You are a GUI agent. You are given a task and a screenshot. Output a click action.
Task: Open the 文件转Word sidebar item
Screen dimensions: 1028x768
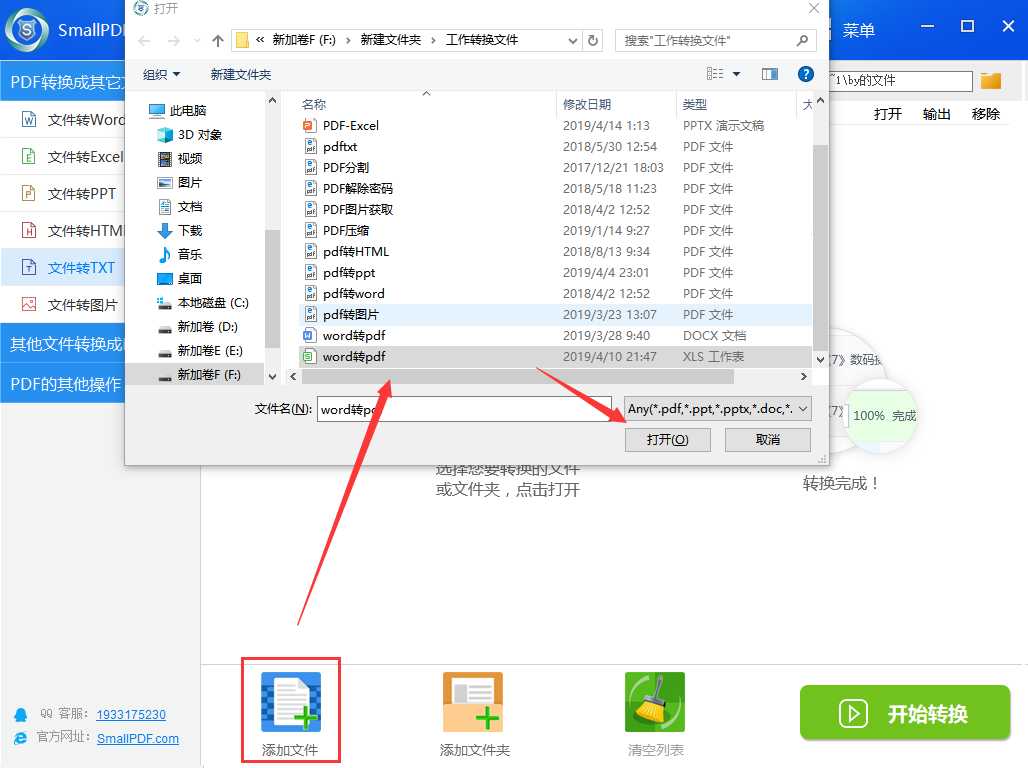(x=63, y=119)
